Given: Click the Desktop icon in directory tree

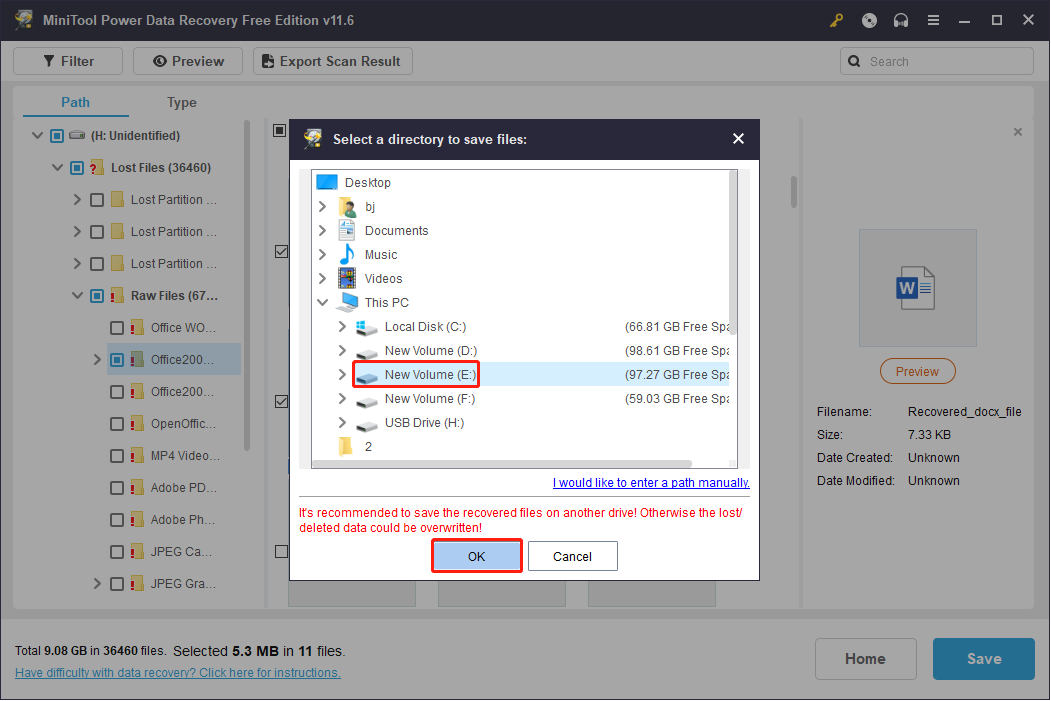Looking at the screenshot, I should [x=327, y=182].
